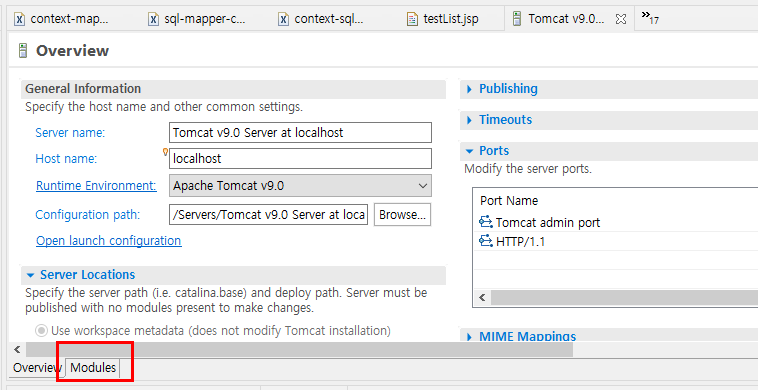The height and width of the screenshot is (390, 758).
Task: Expand the Publishing section
Action: [469, 89]
